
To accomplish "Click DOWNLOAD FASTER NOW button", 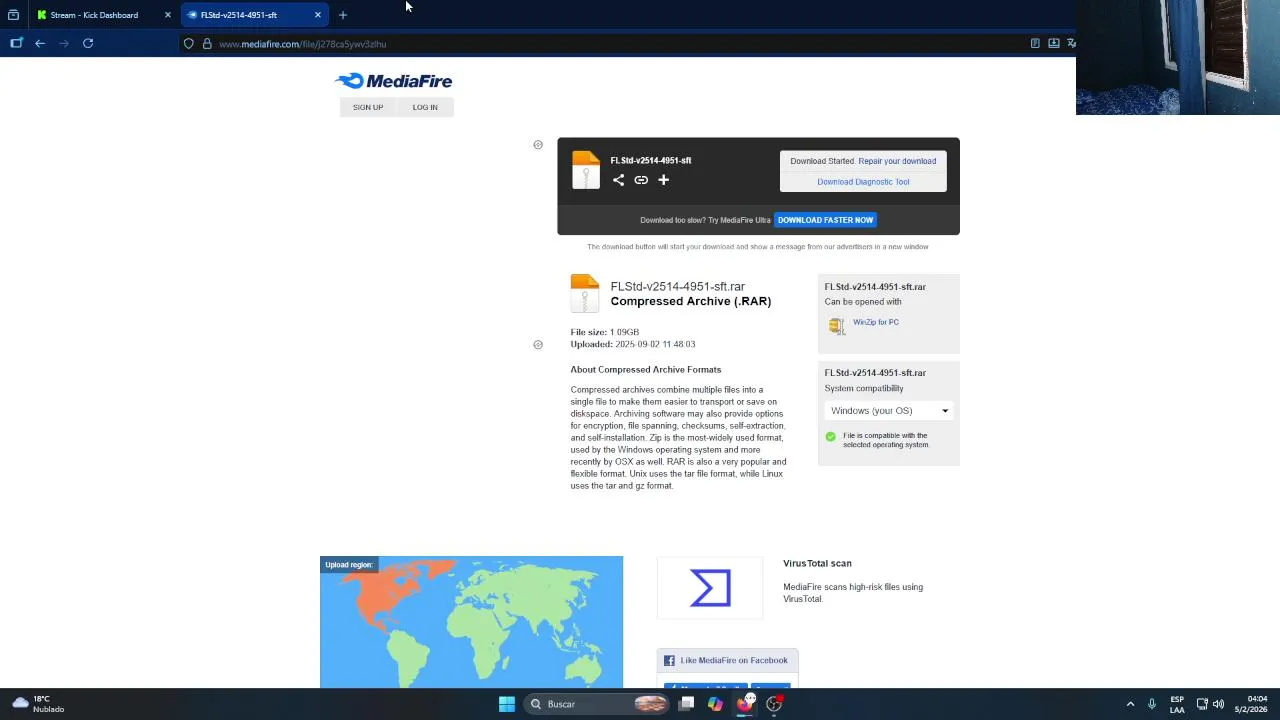I will click(825, 220).
